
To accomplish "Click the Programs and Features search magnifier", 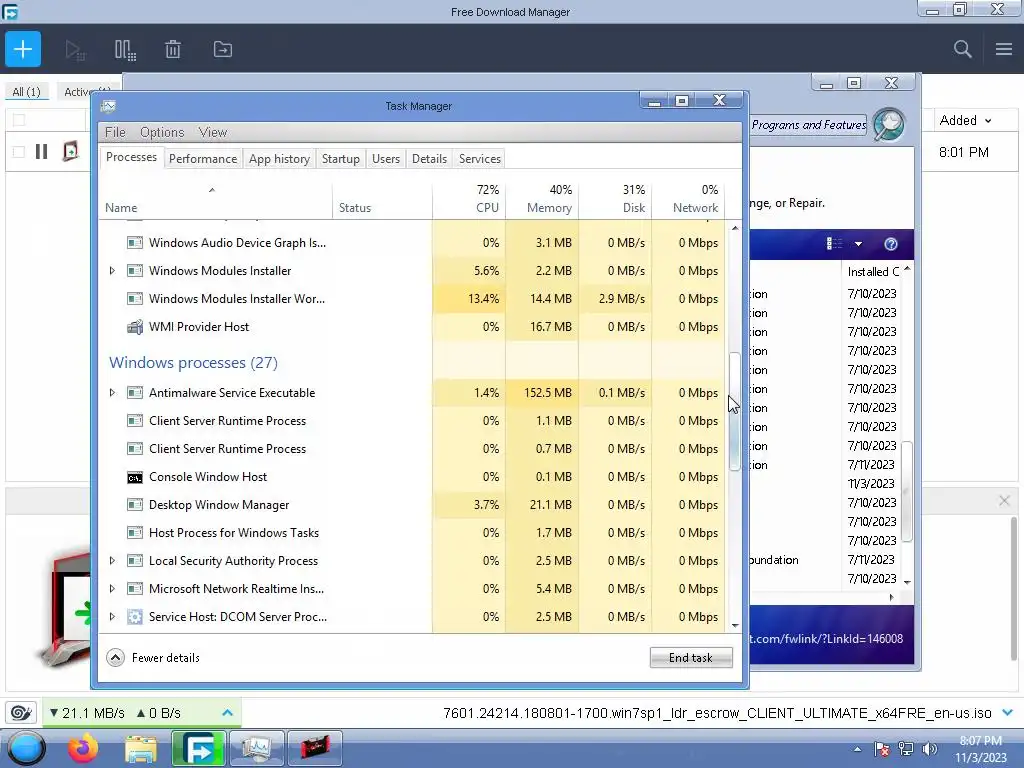I will 889,124.
